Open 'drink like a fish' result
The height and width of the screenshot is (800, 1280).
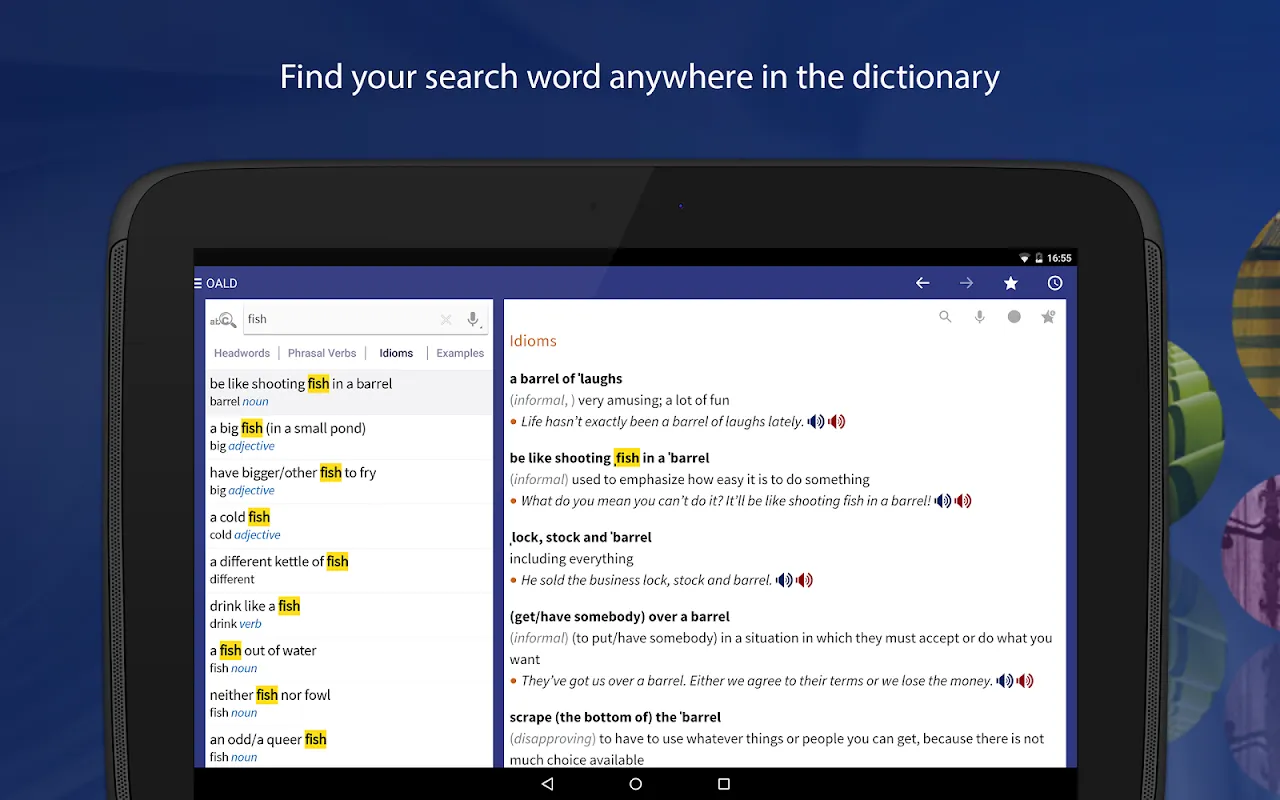point(349,615)
